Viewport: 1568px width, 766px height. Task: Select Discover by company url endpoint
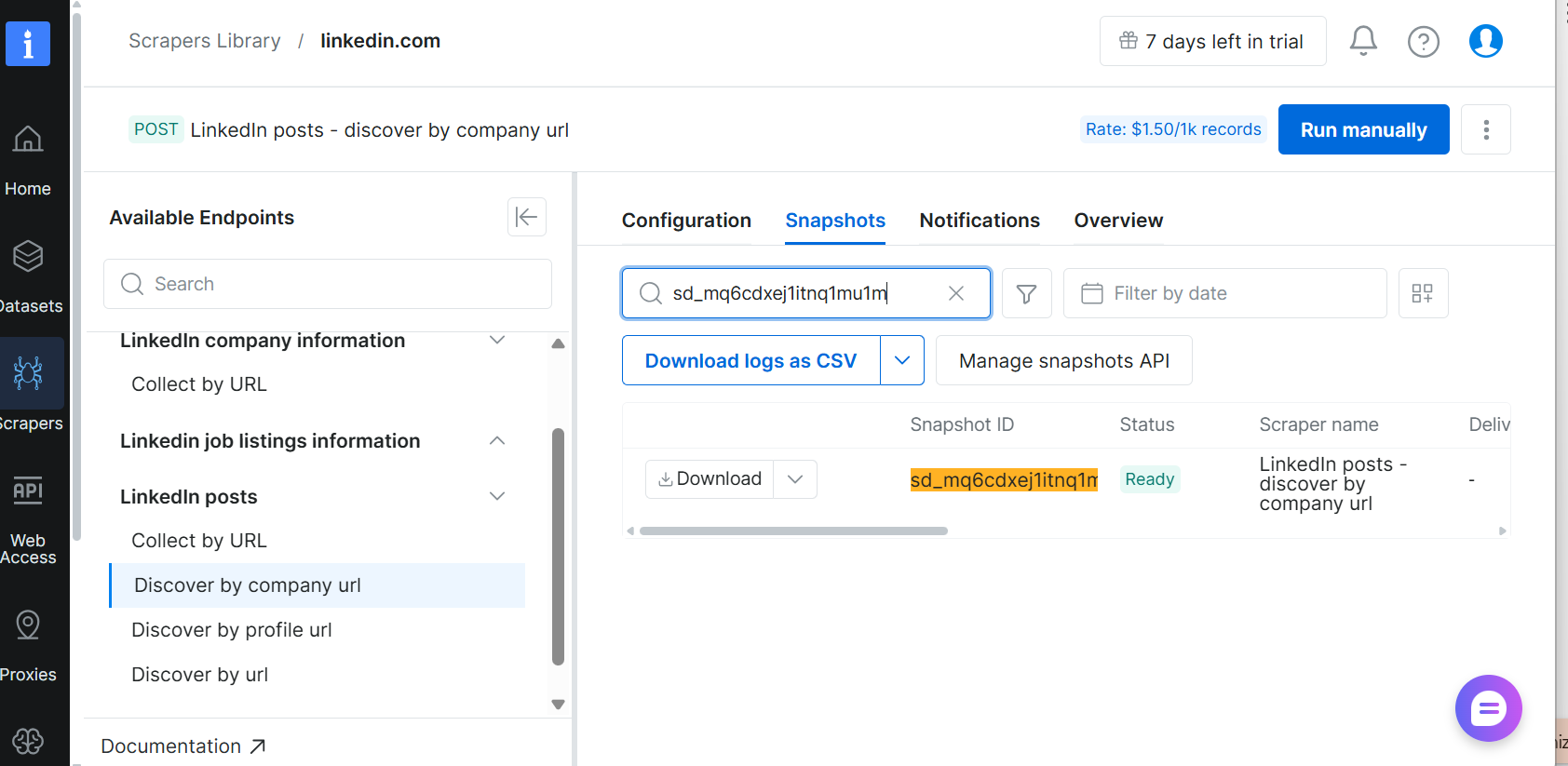(318, 585)
